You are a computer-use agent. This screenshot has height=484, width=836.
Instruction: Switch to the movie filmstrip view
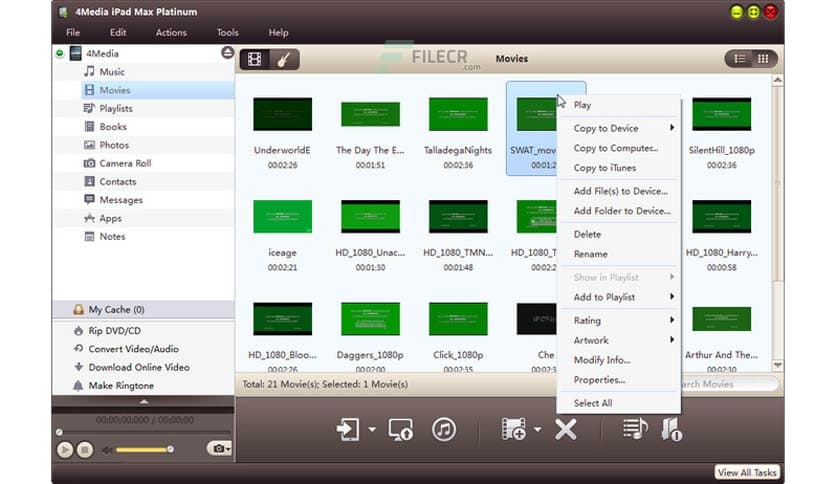pos(255,59)
